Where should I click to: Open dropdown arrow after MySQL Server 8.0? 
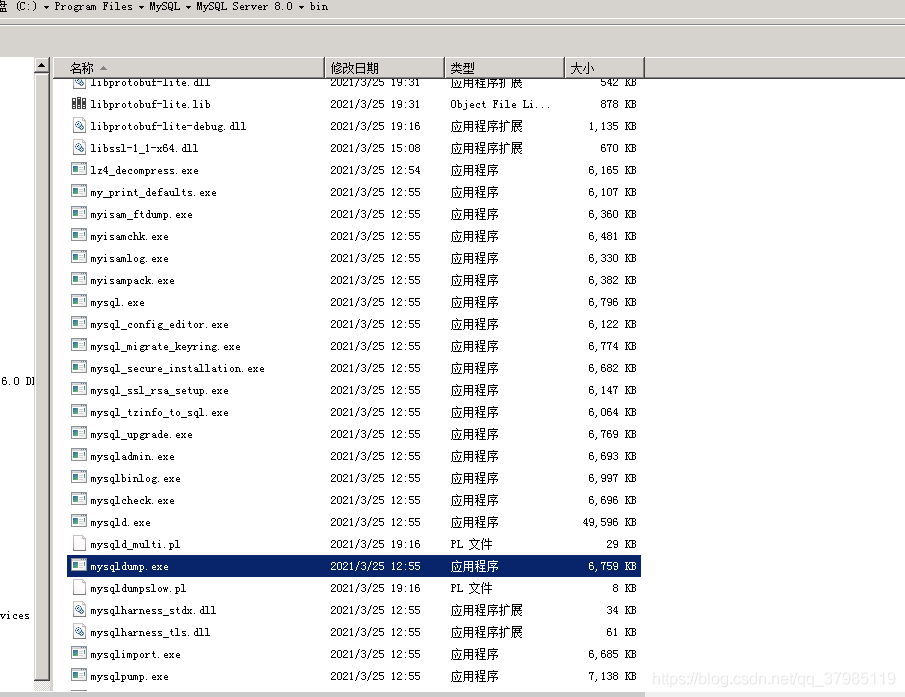tap(301, 7)
